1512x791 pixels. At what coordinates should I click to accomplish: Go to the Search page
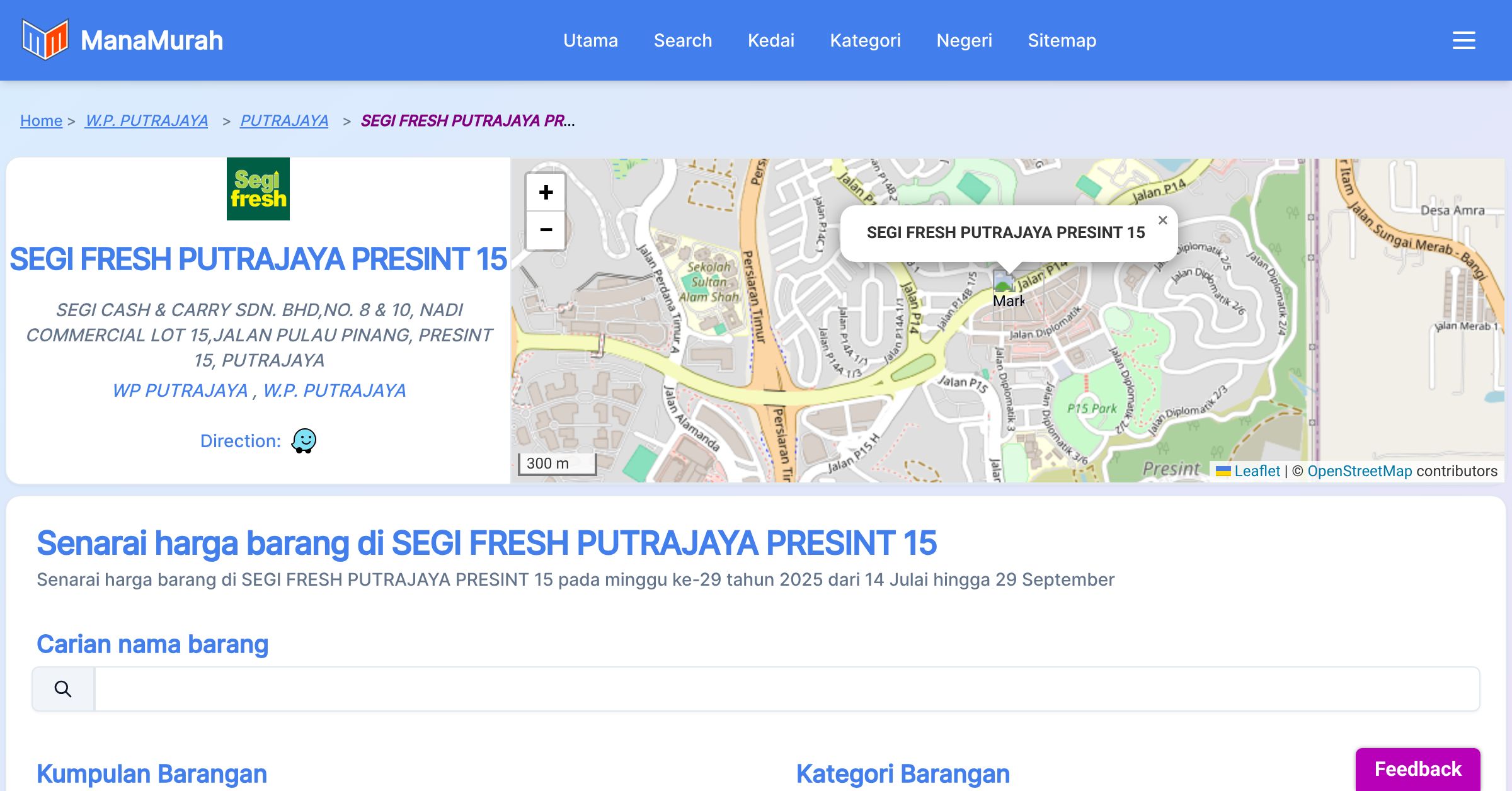click(x=682, y=40)
